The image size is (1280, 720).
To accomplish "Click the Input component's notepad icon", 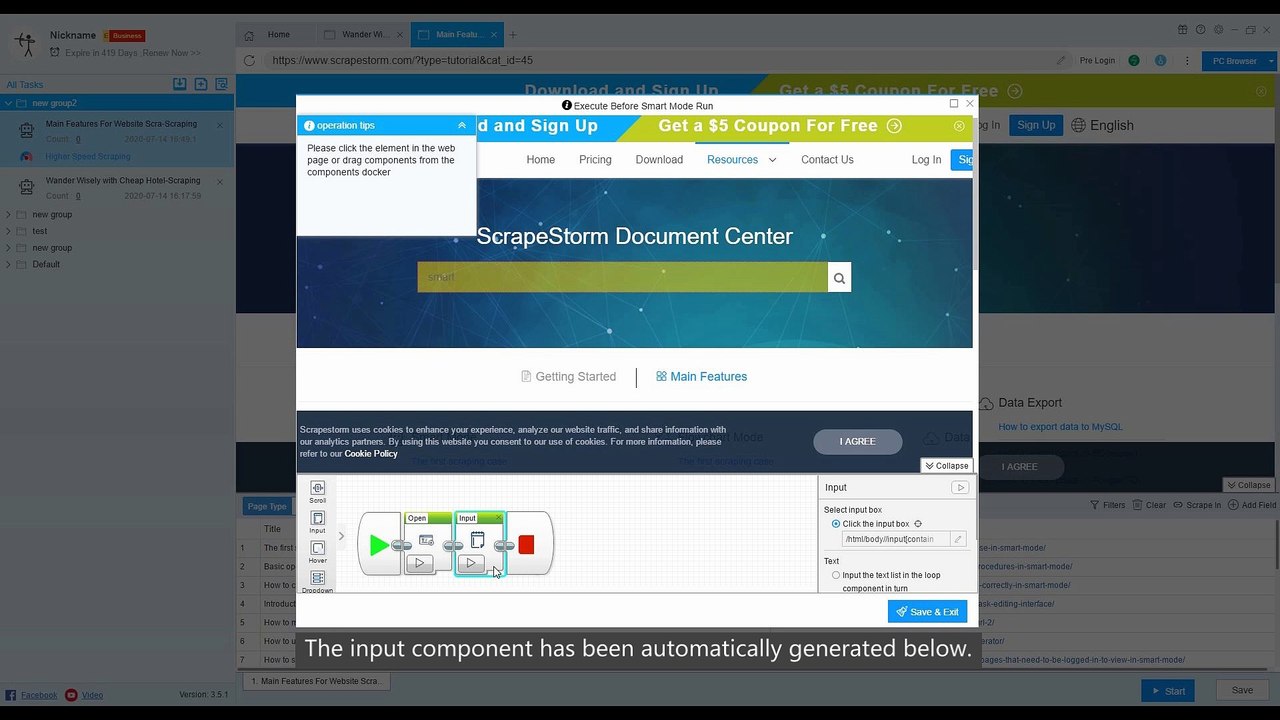I will (477, 540).
